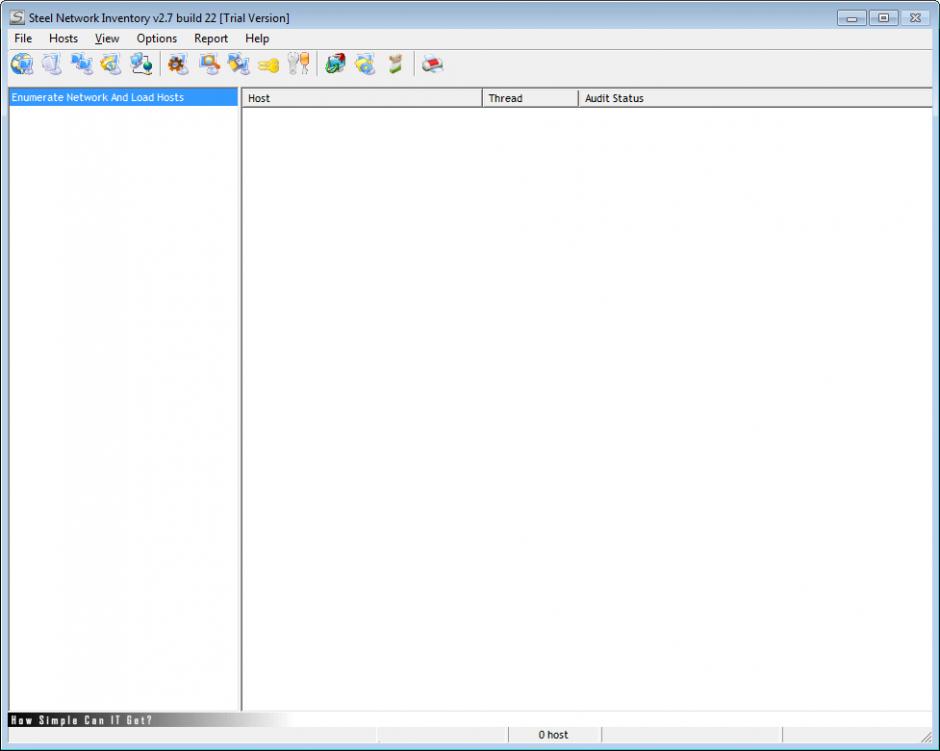The width and height of the screenshot is (940, 751).
Task: Click the paper scroll report icon
Action: tap(395, 64)
